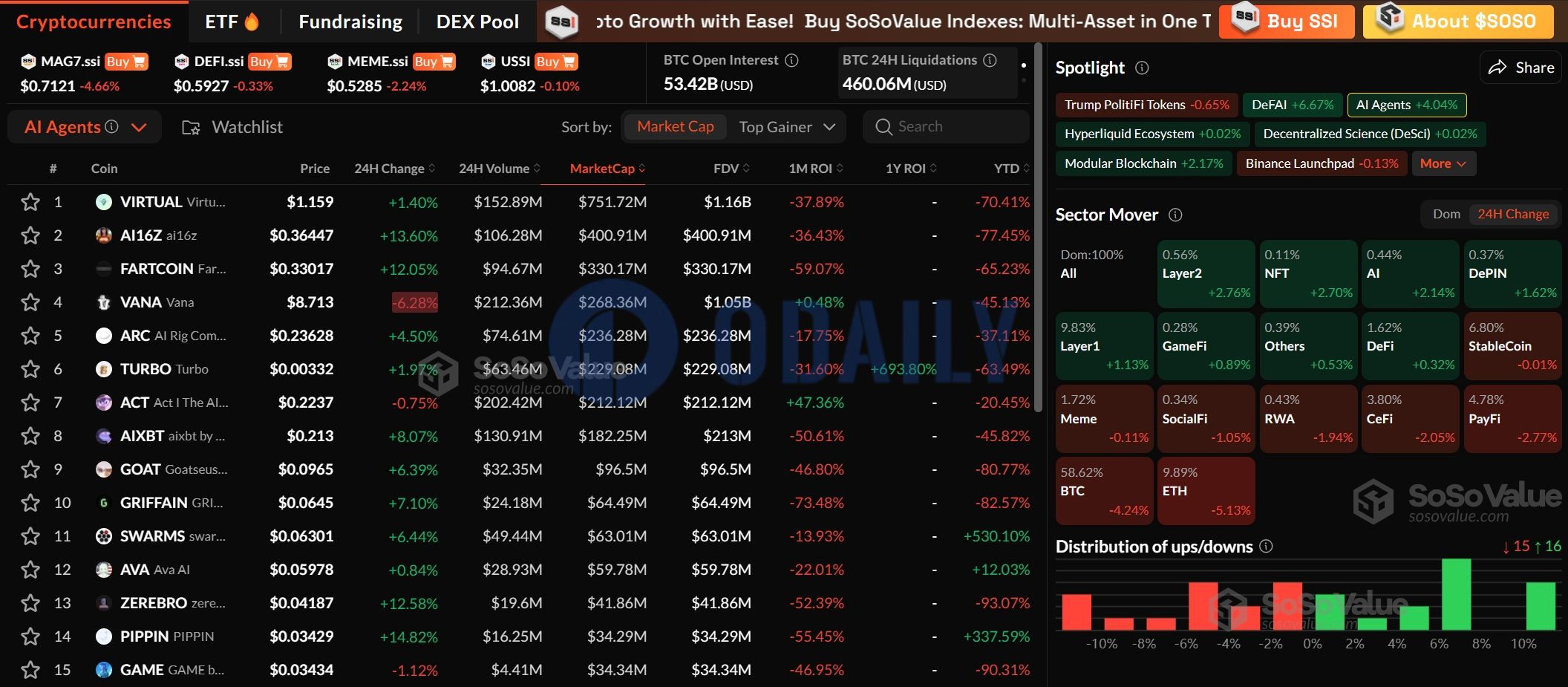Viewport: 1568px width, 687px height.
Task: Star VIRTUAL coin as favorite
Action: pos(30,202)
